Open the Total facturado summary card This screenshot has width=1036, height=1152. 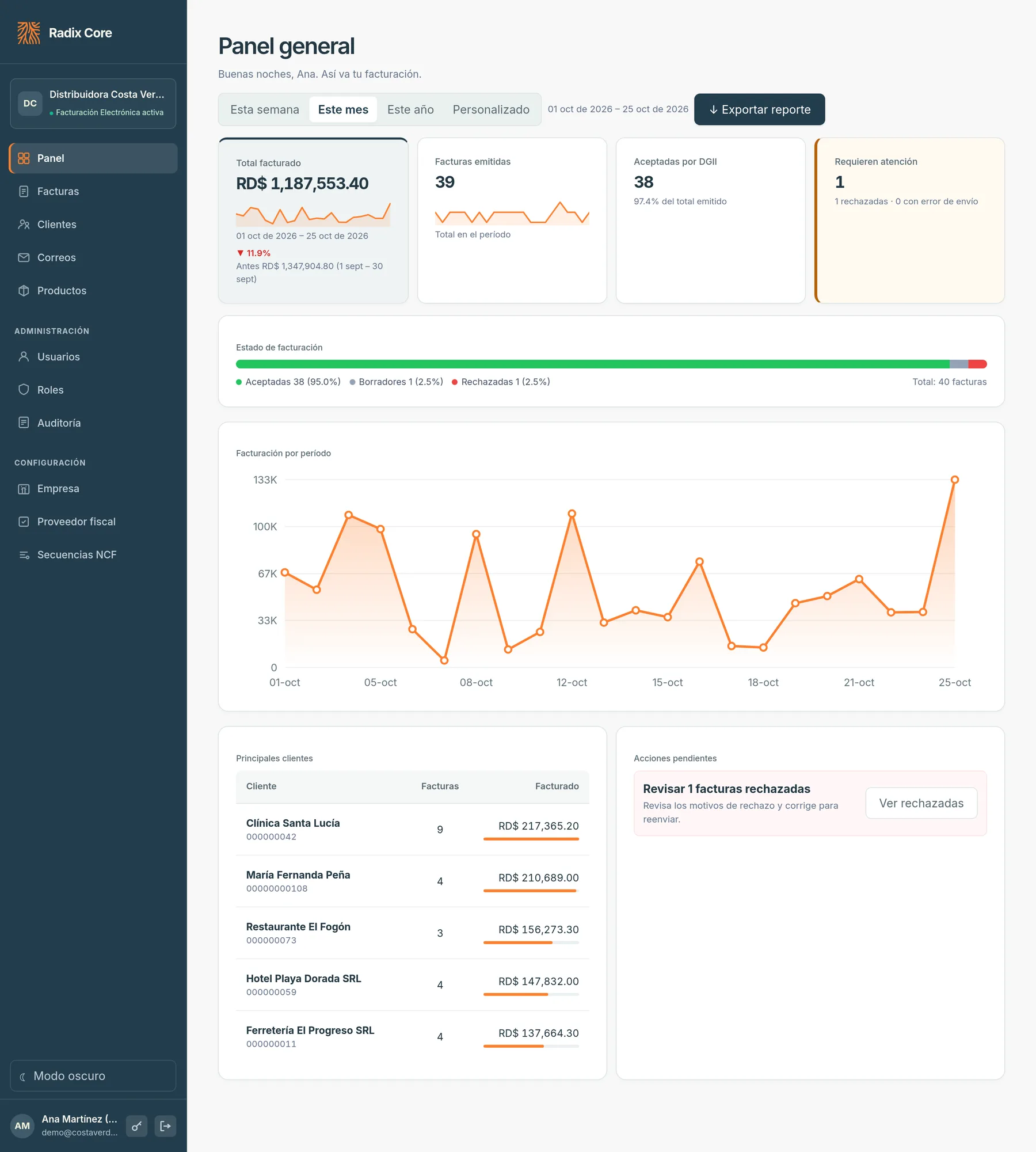point(313,220)
